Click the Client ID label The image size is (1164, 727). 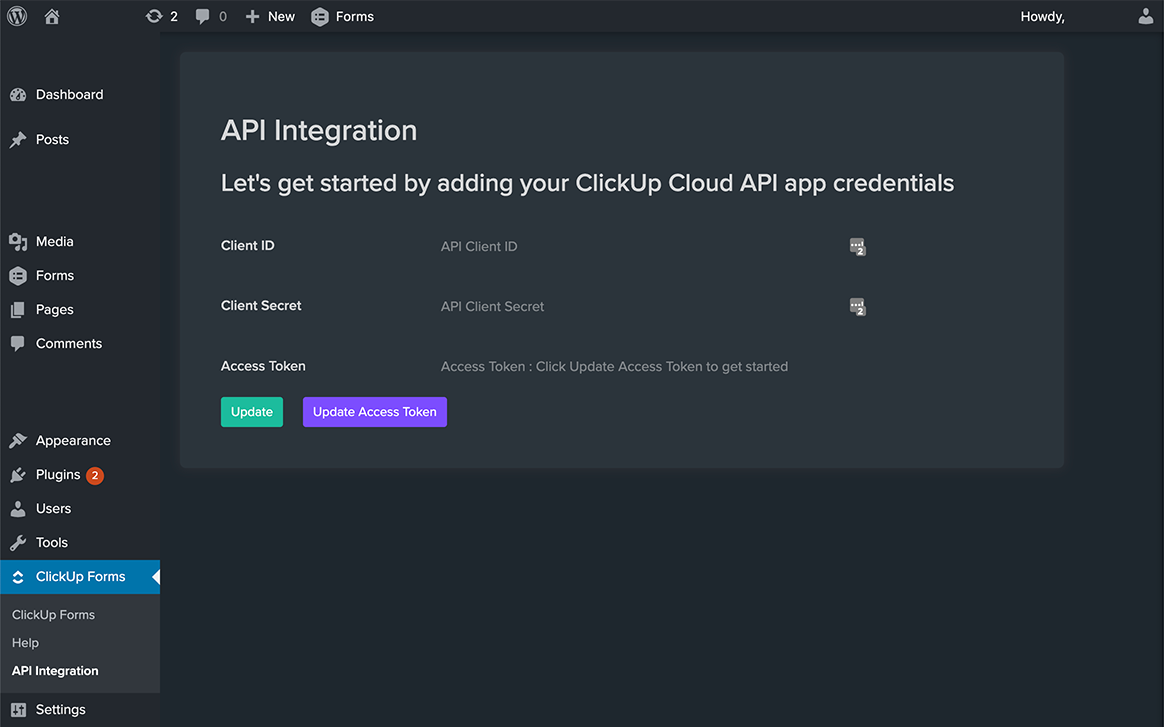248,246
